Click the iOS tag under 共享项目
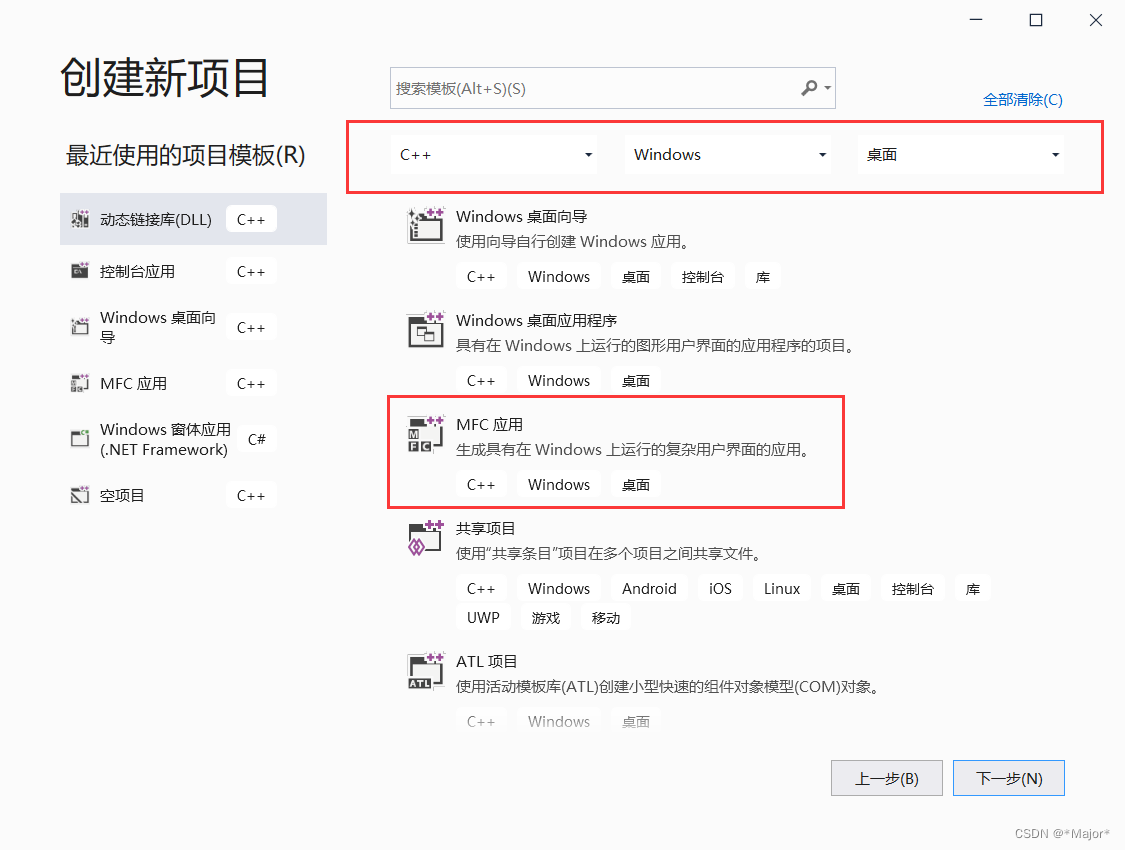Viewport: 1125px width, 850px height. pos(720,589)
